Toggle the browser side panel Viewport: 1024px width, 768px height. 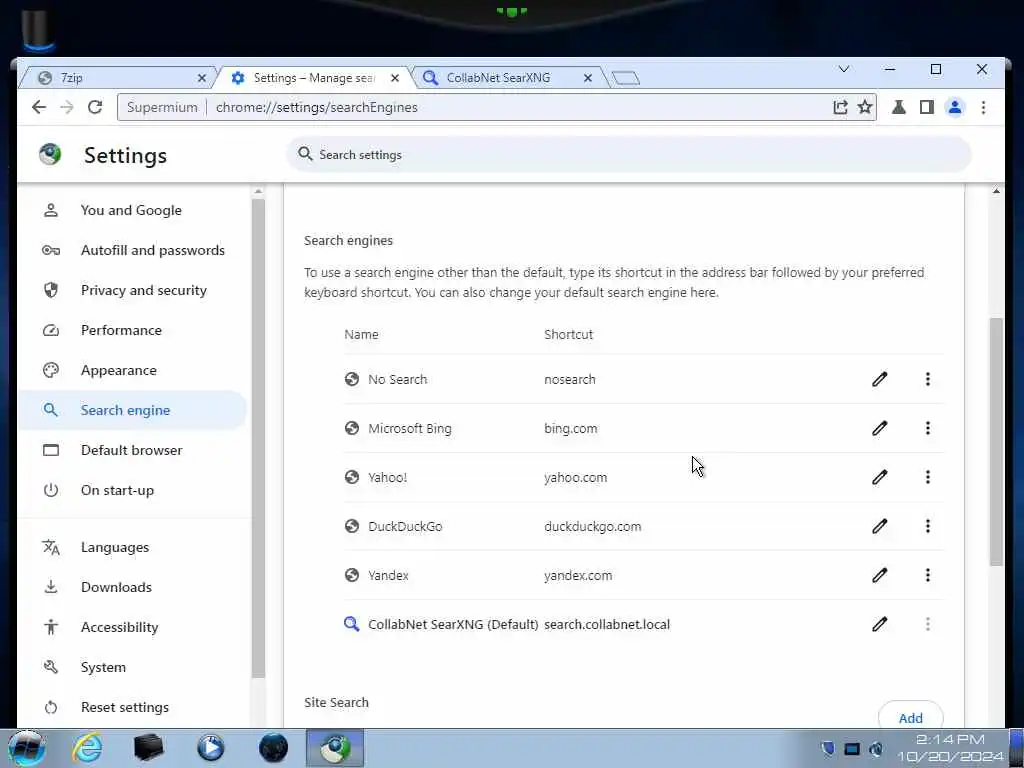(x=926, y=107)
